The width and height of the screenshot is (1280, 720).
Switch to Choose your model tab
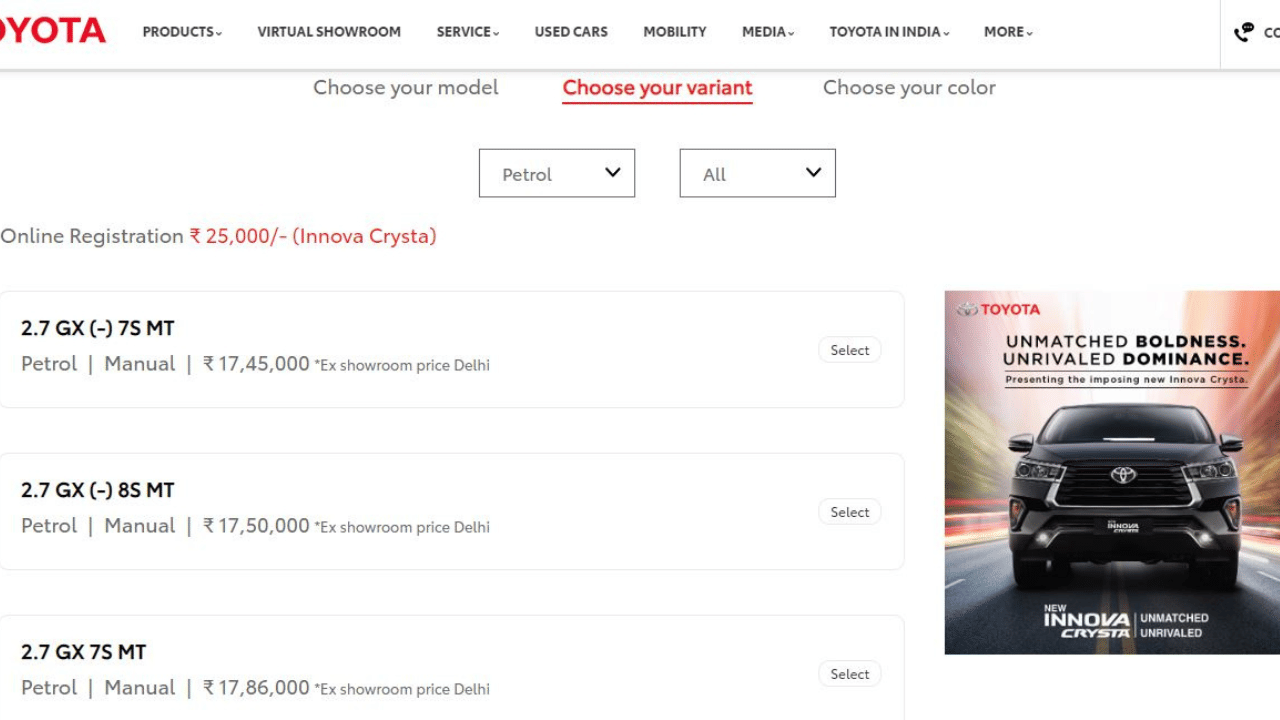click(405, 88)
